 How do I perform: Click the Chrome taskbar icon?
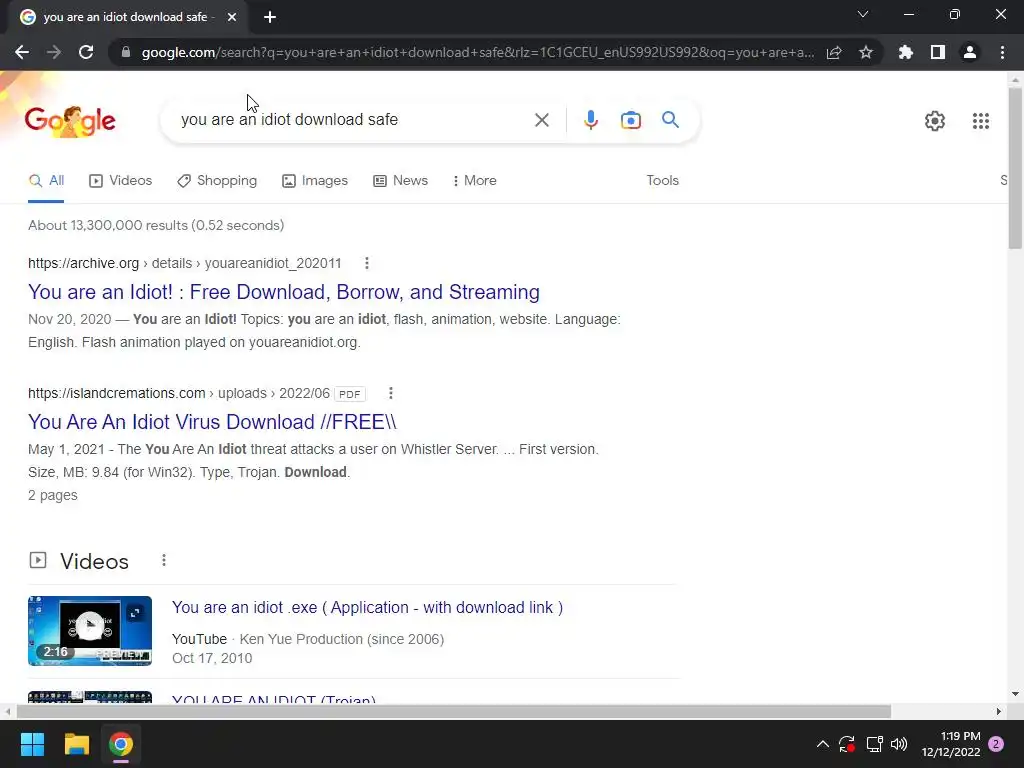pos(121,744)
